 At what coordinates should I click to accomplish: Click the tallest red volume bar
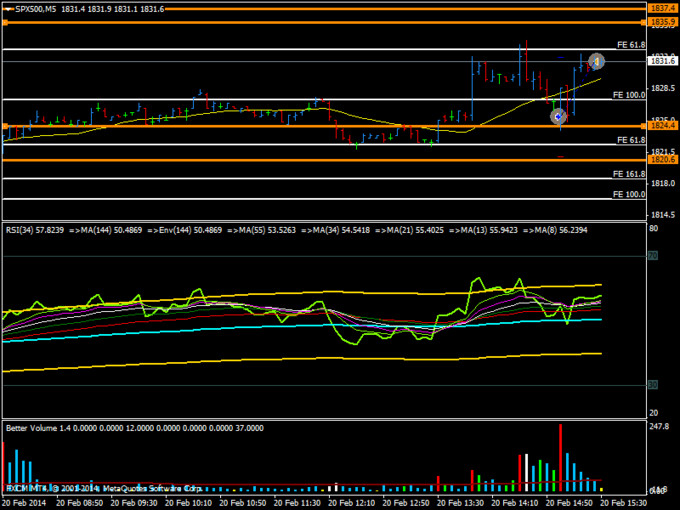561,456
